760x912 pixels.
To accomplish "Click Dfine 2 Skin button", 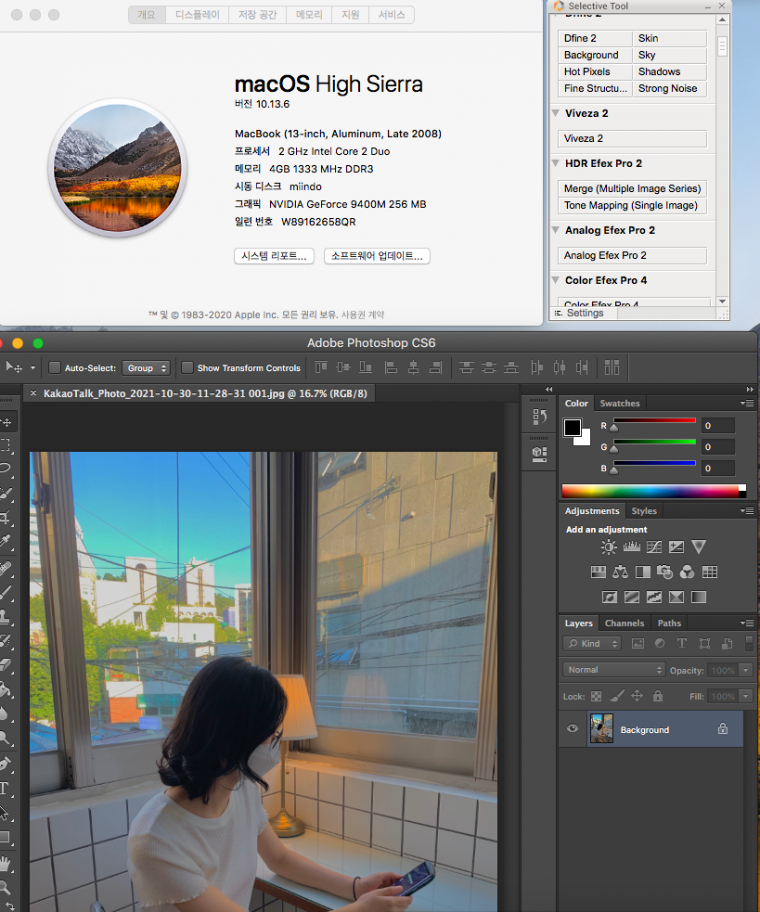I will [x=669, y=38].
